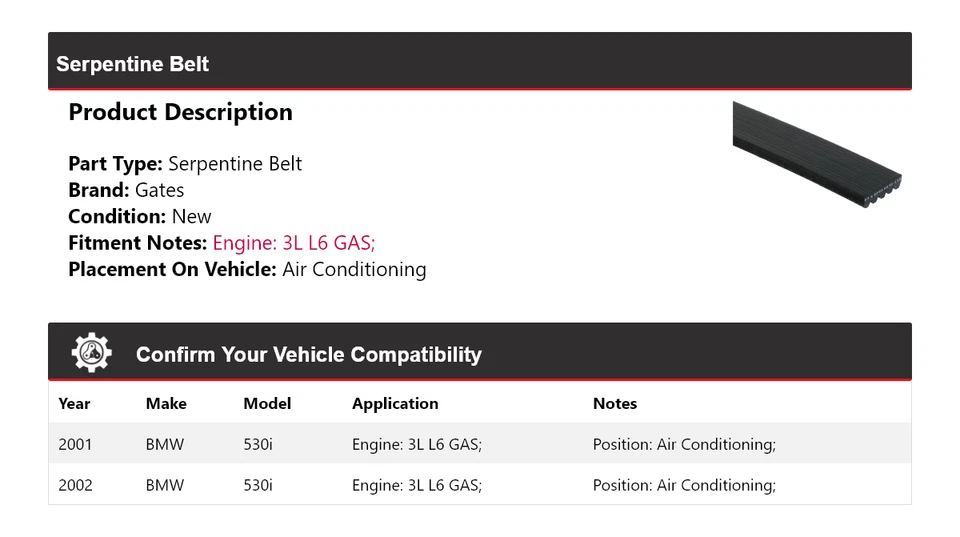Click the 2002 row position notes text
This screenshot has height=537, width=960.
(x=684, y=485)
